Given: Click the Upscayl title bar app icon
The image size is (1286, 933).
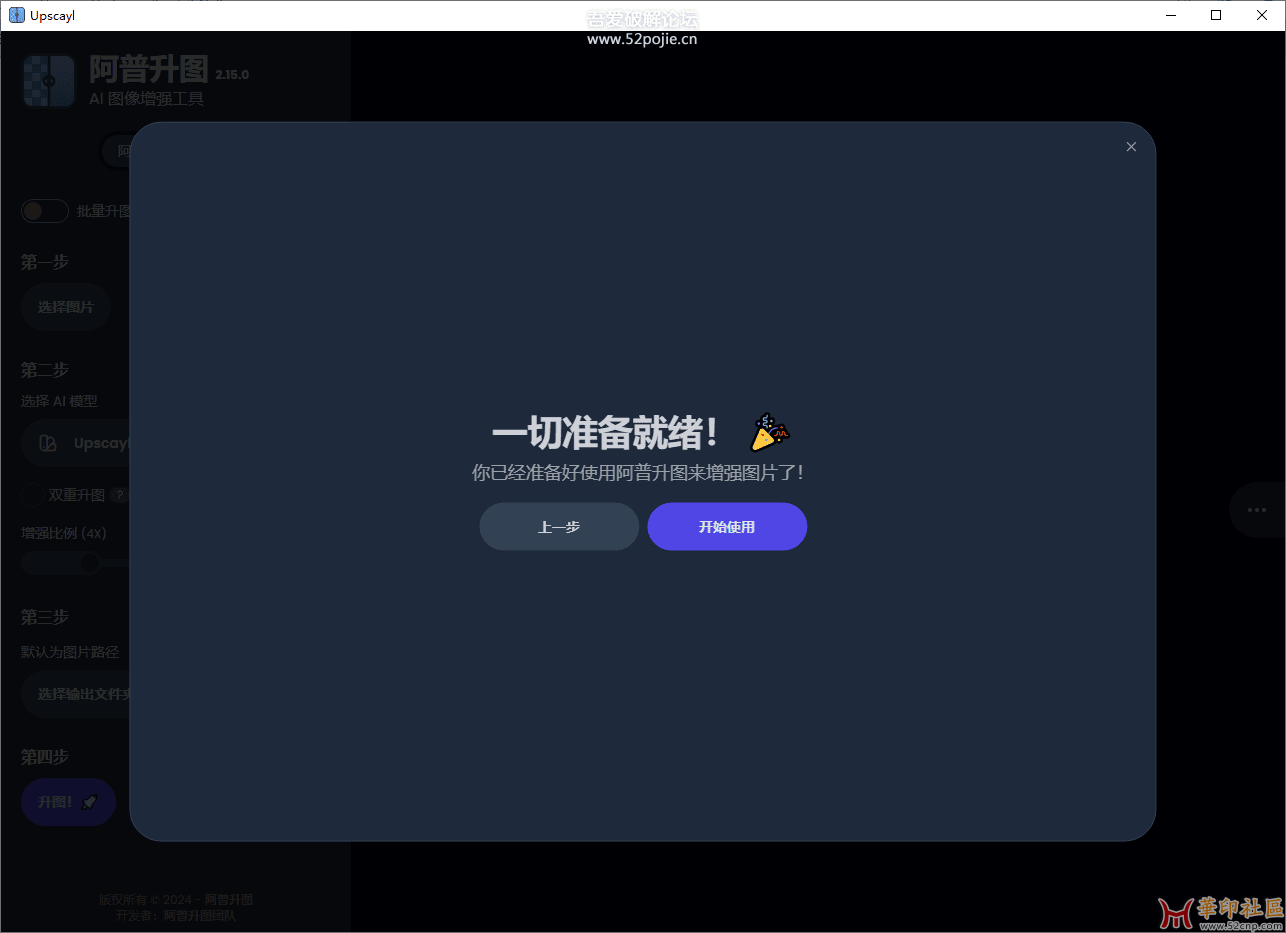Looking at the screenshot, I should coord(16,15).
